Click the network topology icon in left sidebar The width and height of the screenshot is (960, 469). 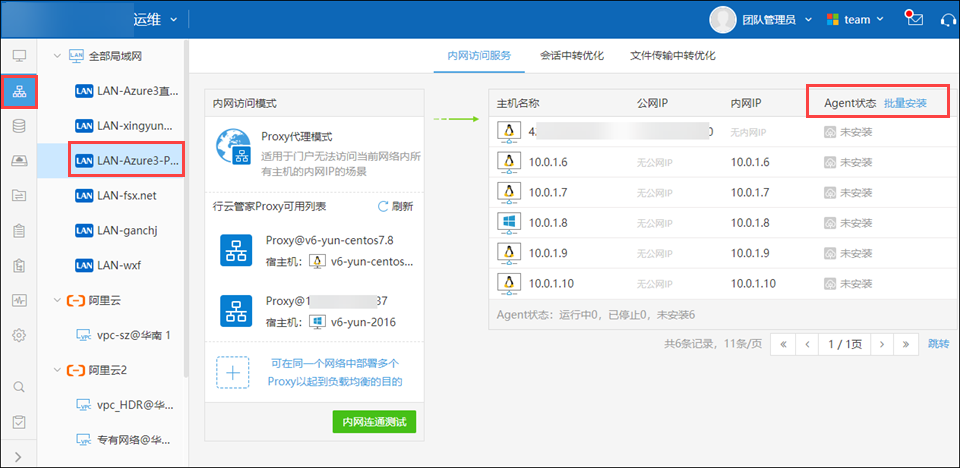pos(19,91)
